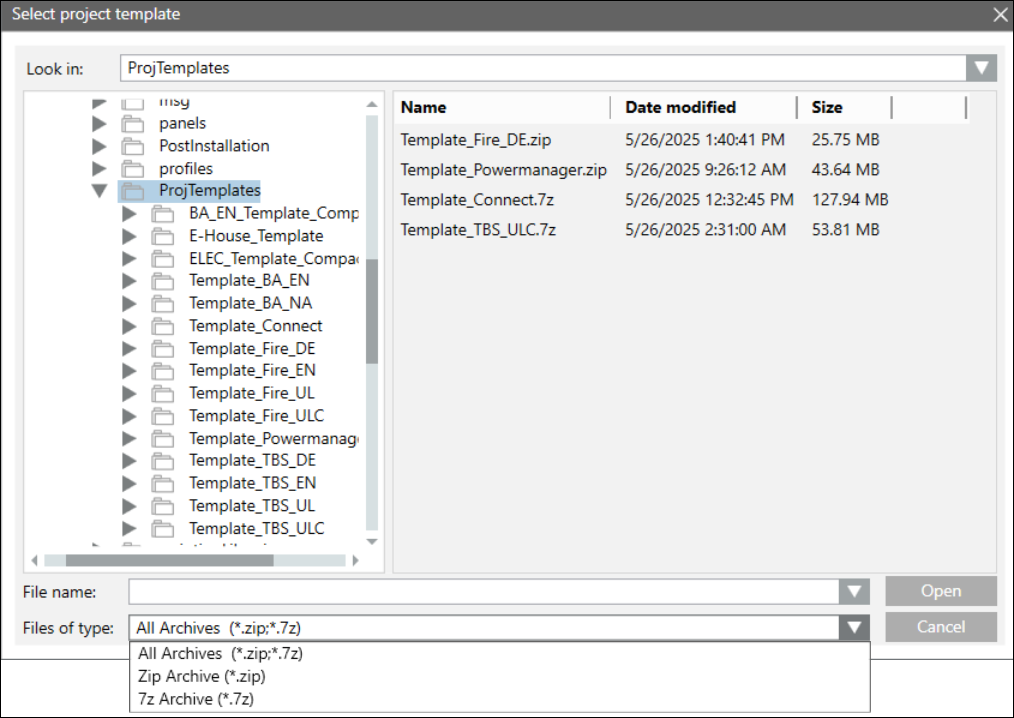Click the folder icon next to panels
Image resolution: width=1014 pixels, height=718 pixels.
[x=132, y=123]
